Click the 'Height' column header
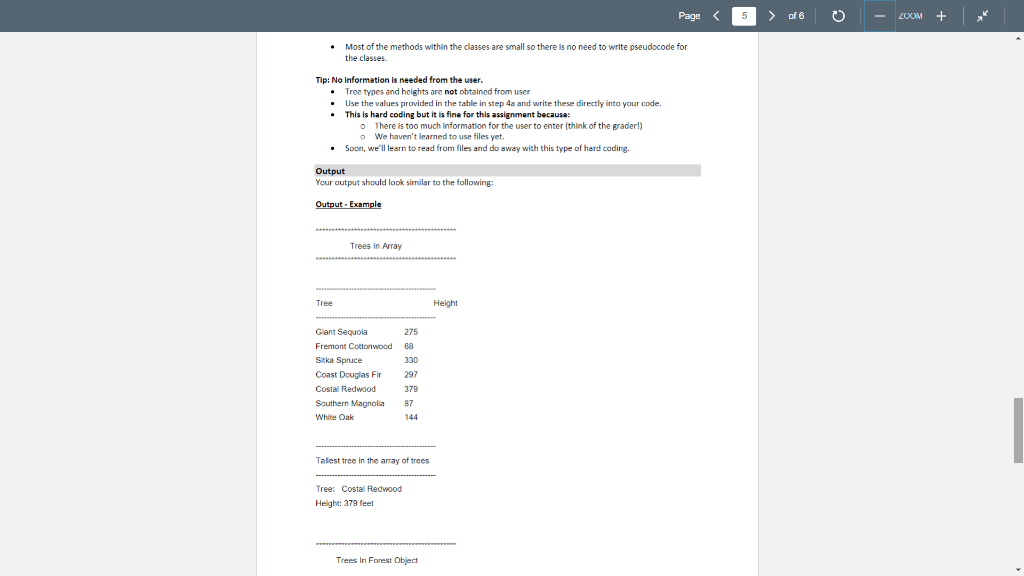The width and height of the screenshot is (1024, 576). tap(445, 303)
